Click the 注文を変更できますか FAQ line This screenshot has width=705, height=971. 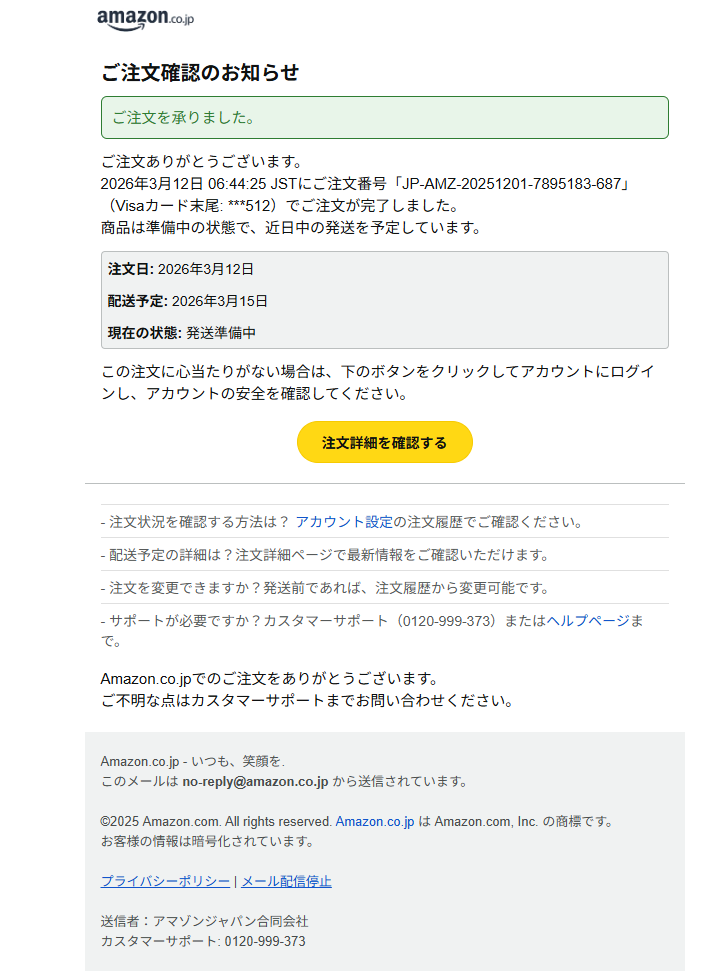(290, 588)
